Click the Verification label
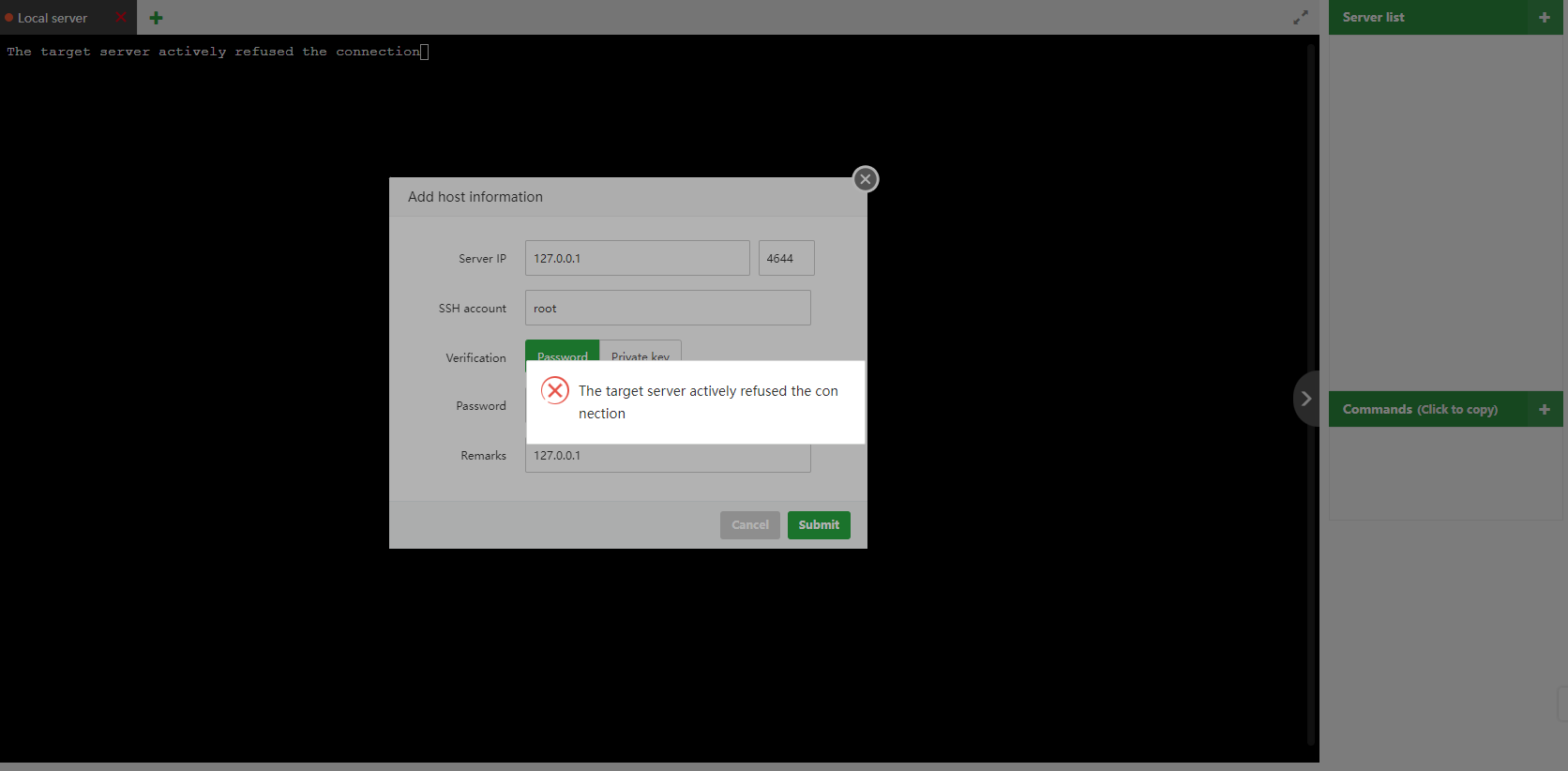 click(475, 357)
